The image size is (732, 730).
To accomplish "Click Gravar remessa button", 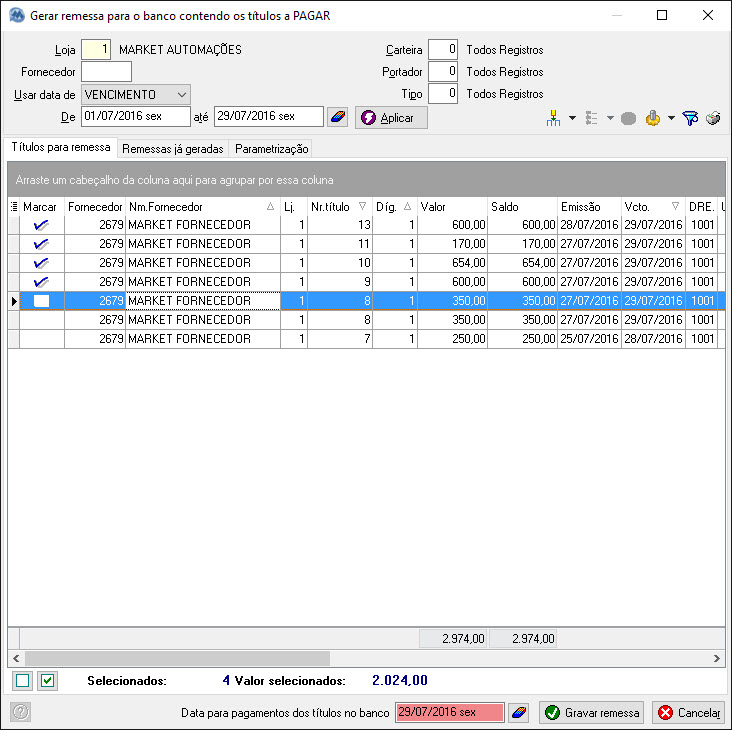I will point(591,713).
